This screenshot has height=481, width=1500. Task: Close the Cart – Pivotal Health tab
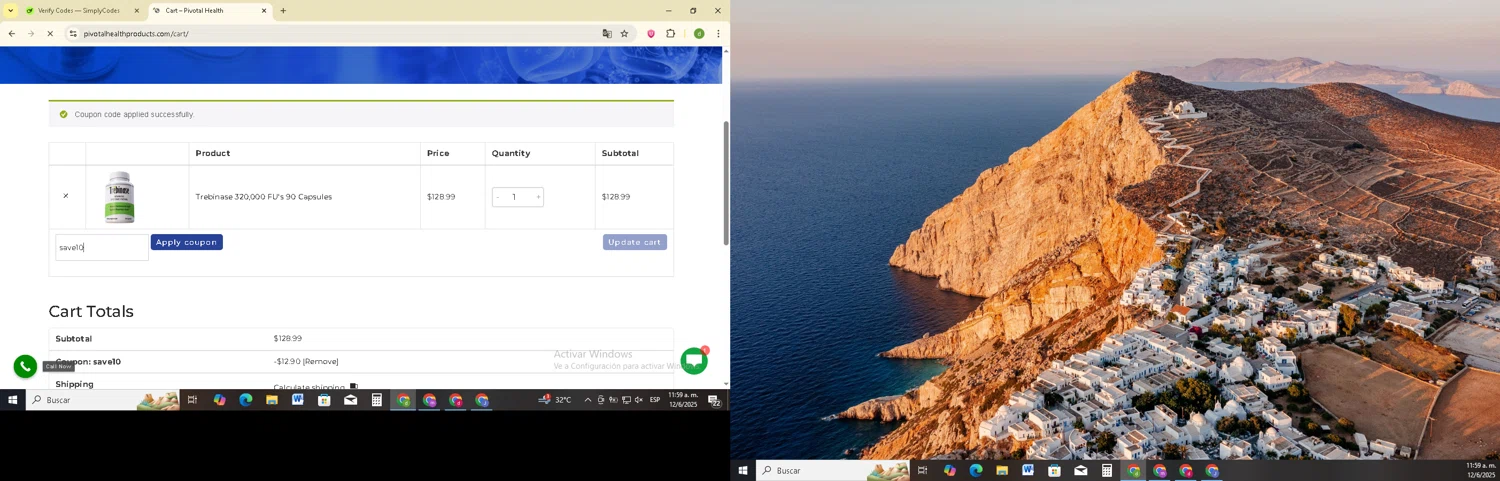264,11
